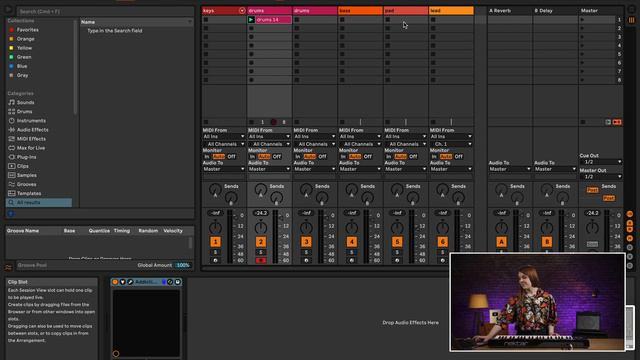
Task: Open the Samples browser category
Action: pos(22,175)
